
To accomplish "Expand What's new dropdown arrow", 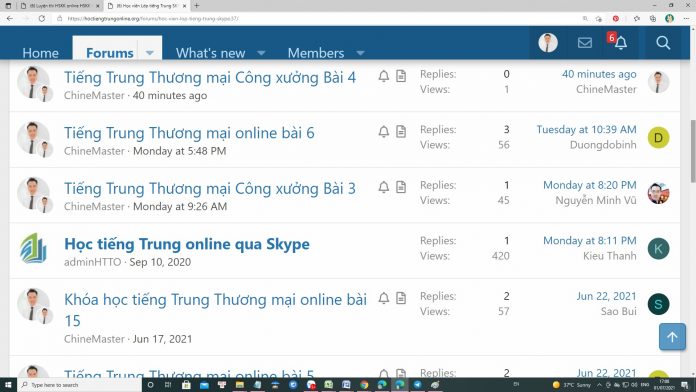I will pos(261,53).
